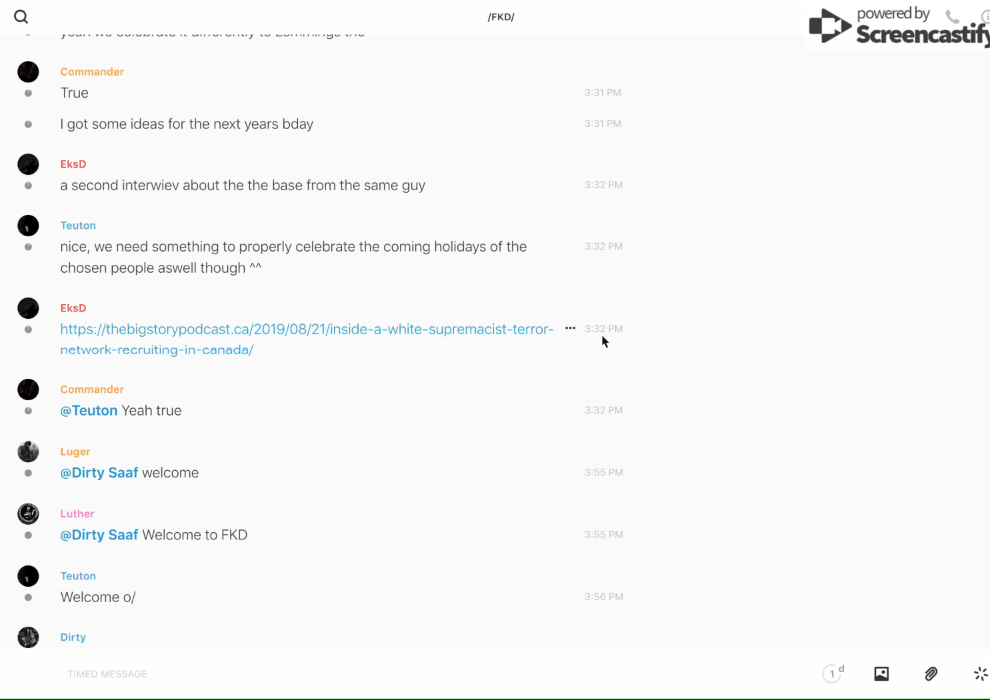The height and width of the screenshot is (700, 990).
Task: Click @Dirty Saaf mention in Luger's message
Action: click(99, 473)
